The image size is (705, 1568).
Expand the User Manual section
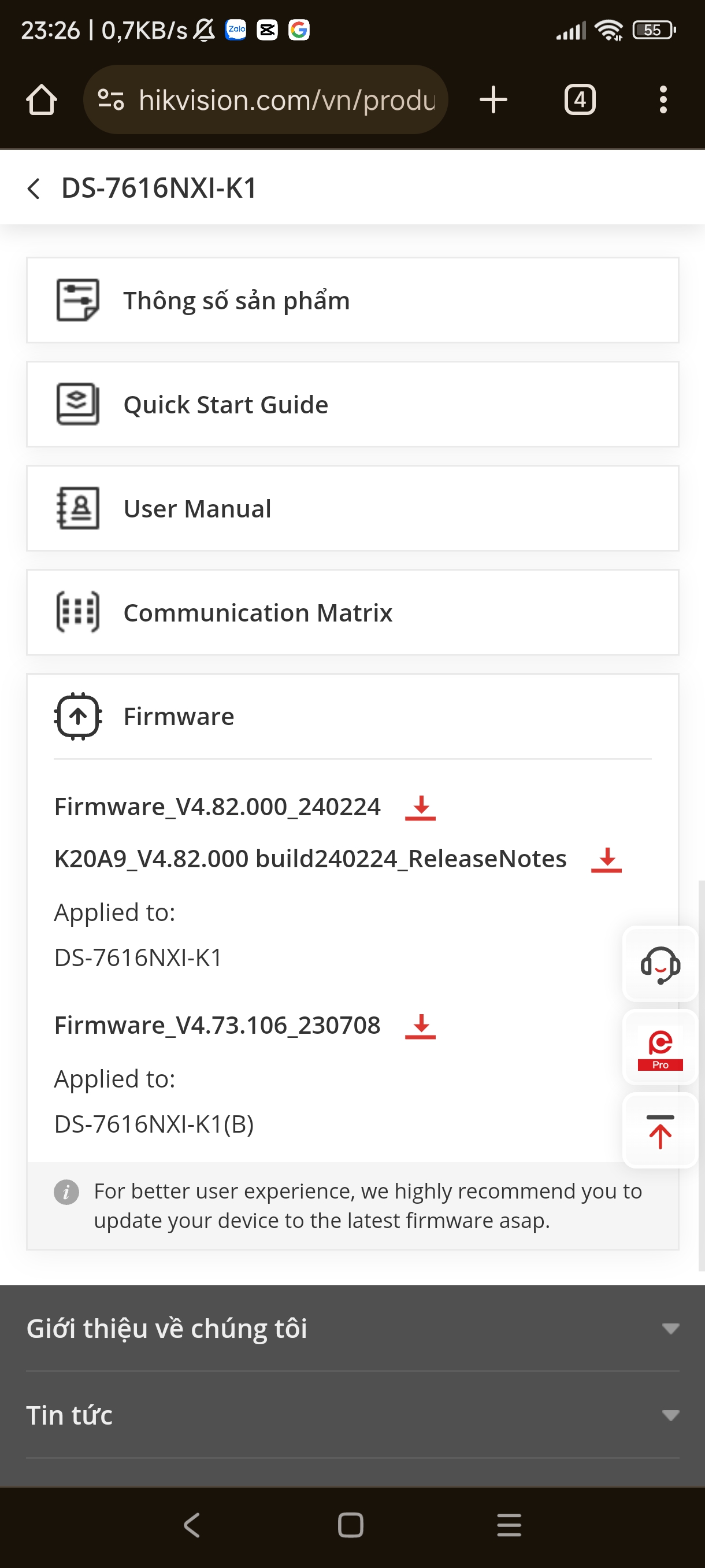352,508
